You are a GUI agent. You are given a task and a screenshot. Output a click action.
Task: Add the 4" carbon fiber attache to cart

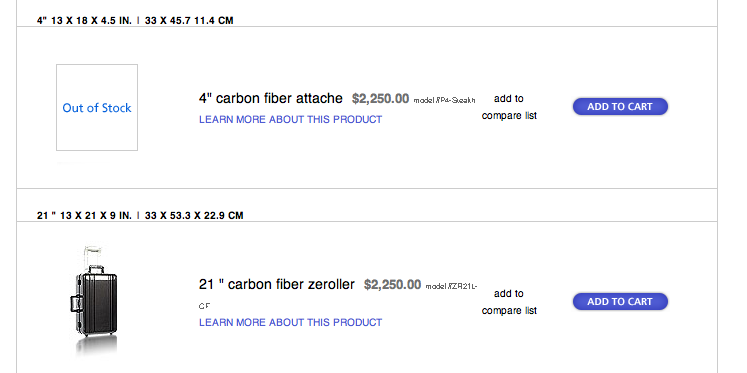coord(620,107)
